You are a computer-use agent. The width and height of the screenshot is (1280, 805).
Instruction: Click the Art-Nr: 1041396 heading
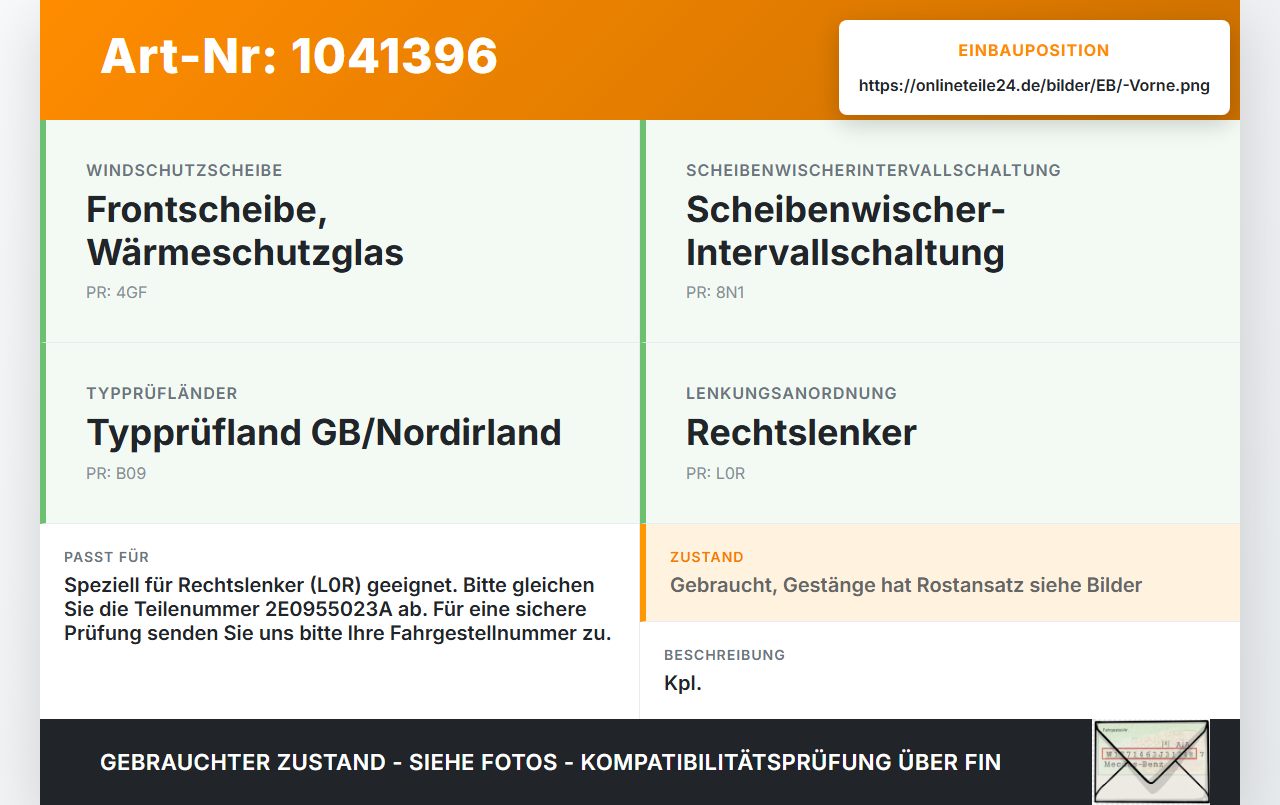click(299, 56)
